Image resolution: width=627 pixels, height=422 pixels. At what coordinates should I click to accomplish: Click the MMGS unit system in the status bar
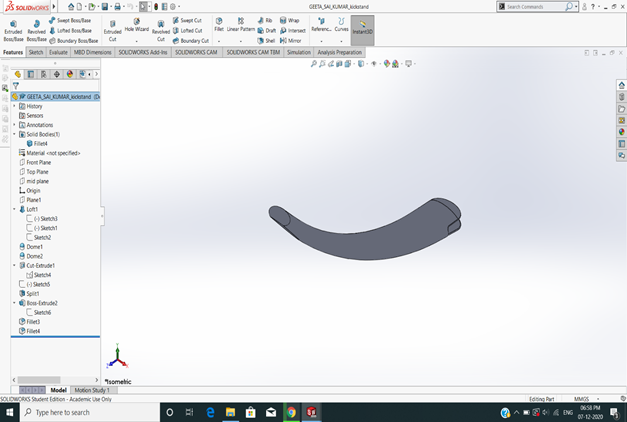pos(582,399)
